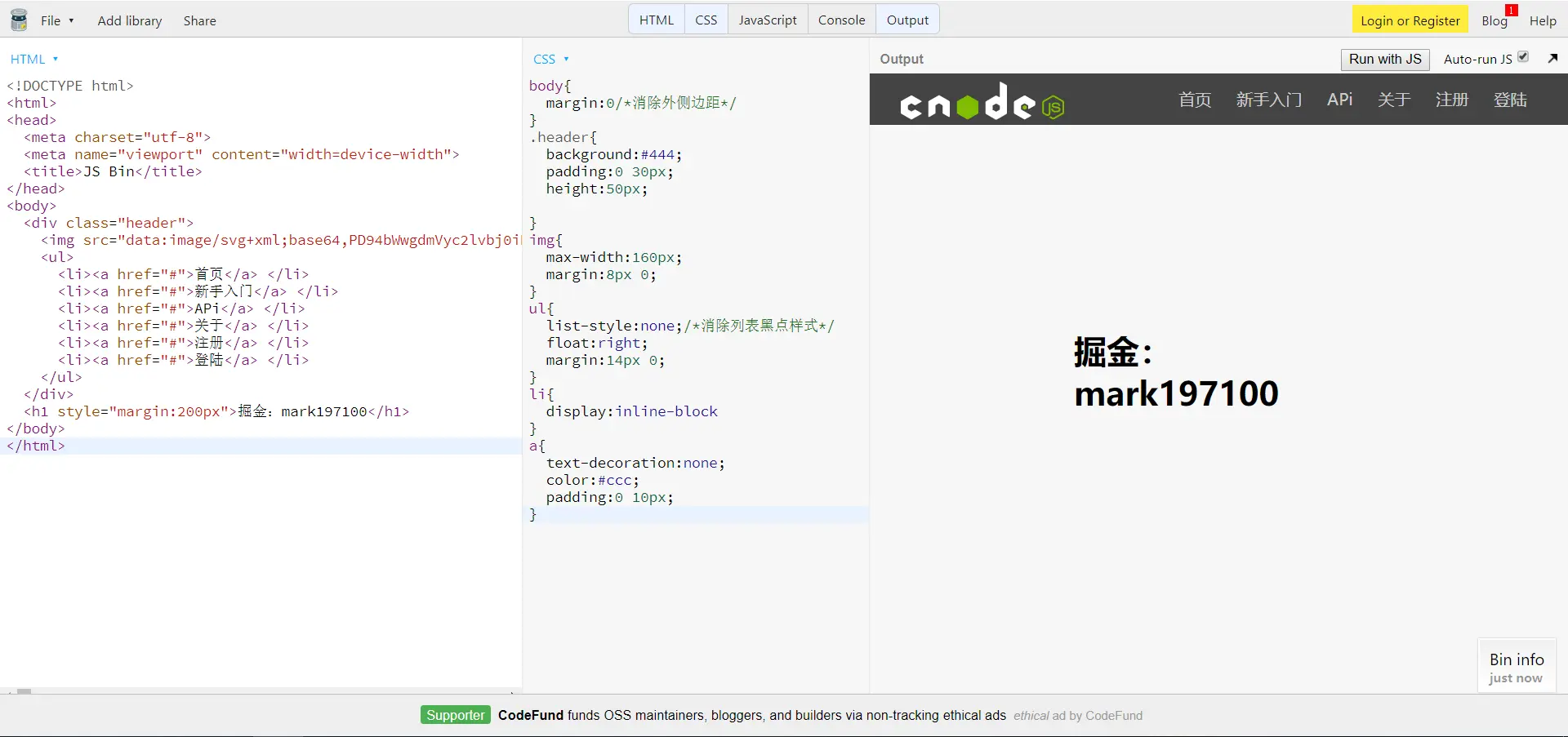Toggle the CSS panel tab
This screenshot has width=1568, height=737.
[706, 20]
